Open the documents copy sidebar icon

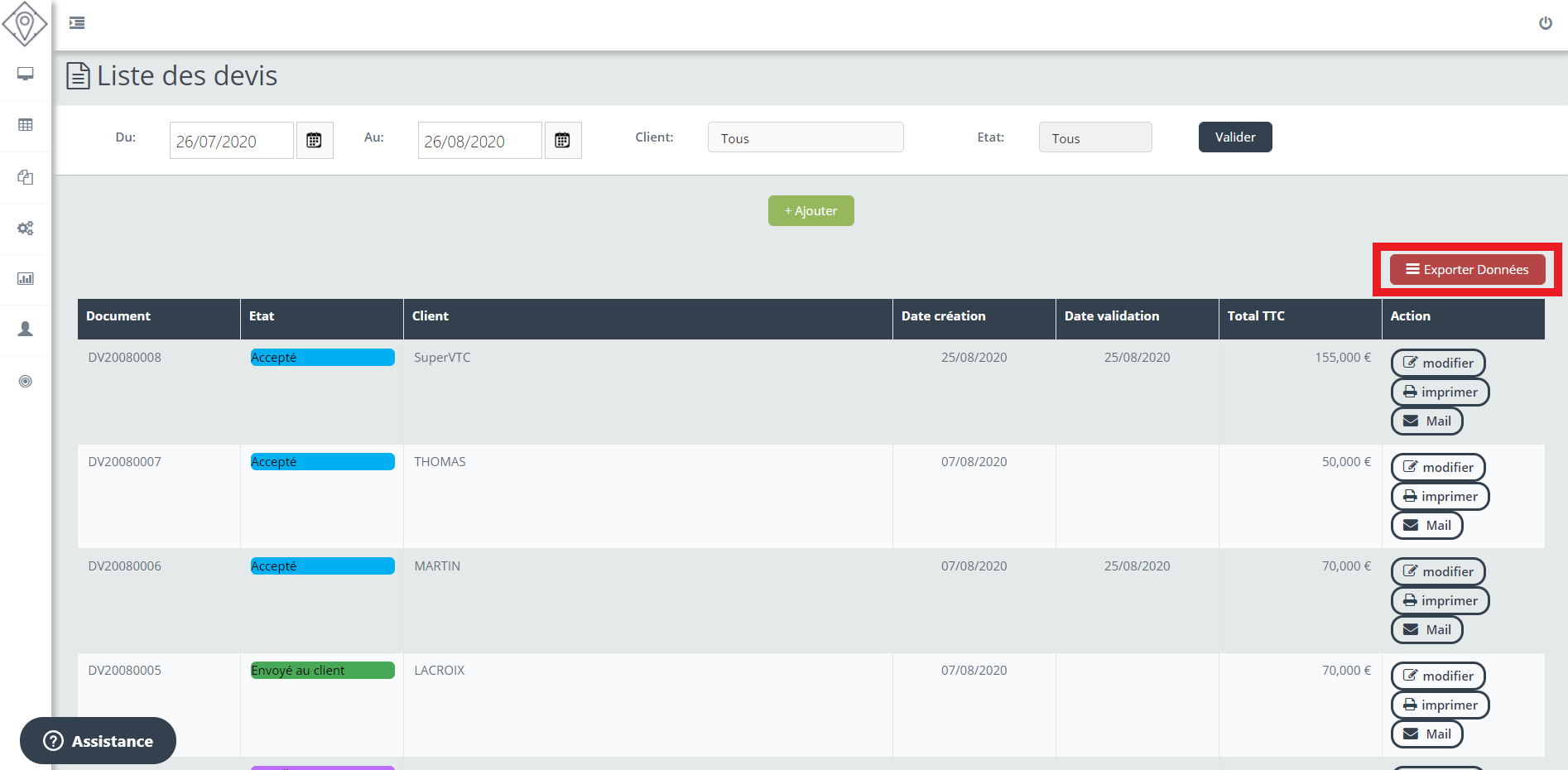(26, 177)
